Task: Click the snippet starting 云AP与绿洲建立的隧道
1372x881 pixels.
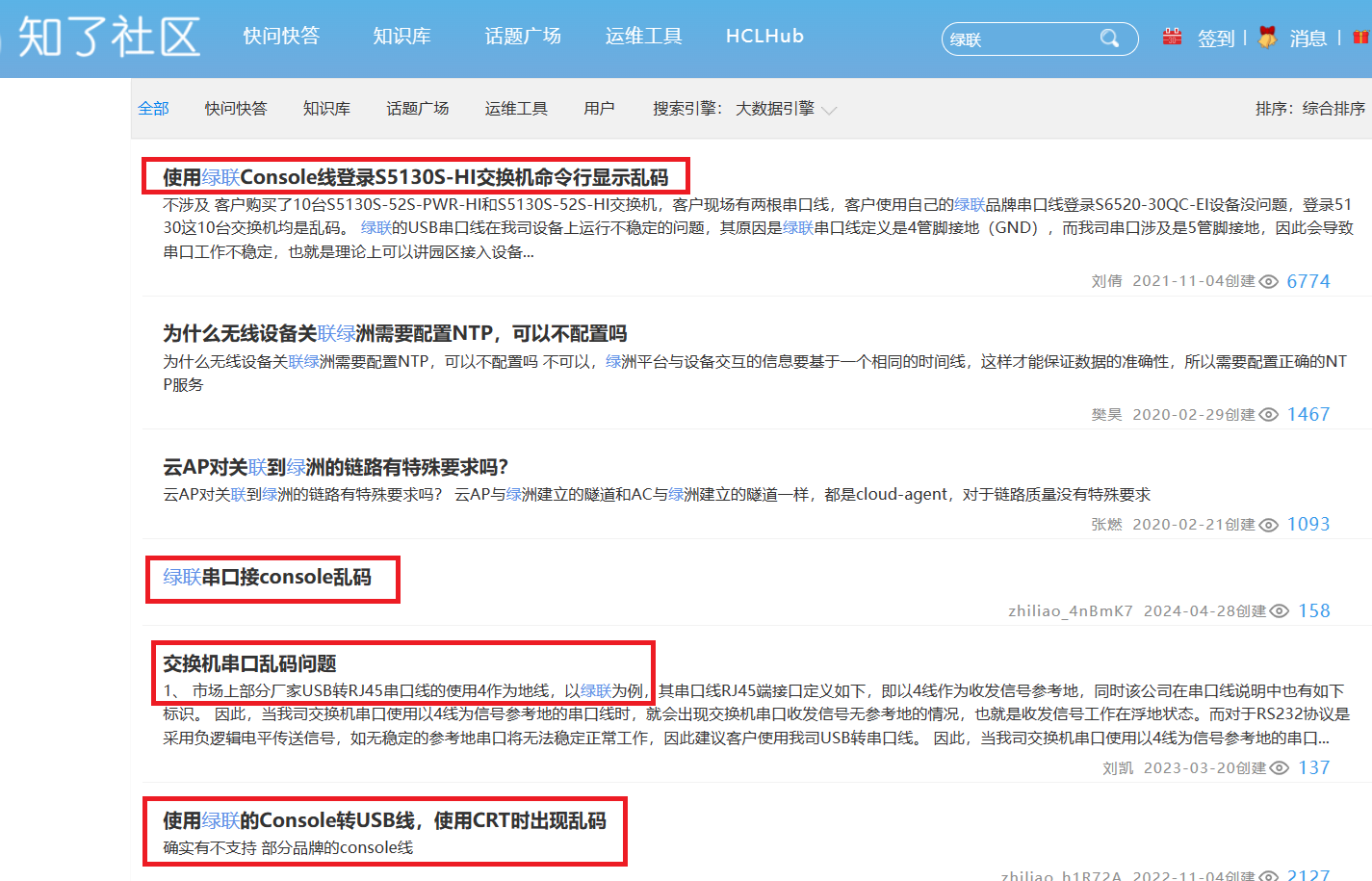Action: coord(802,494)
